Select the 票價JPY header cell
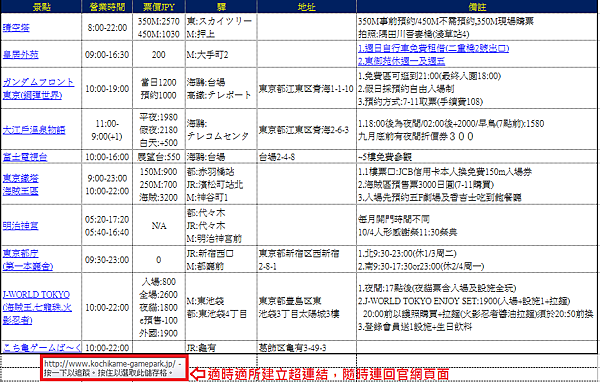Viewport: 600px width, 382px height. click(159, 7)
